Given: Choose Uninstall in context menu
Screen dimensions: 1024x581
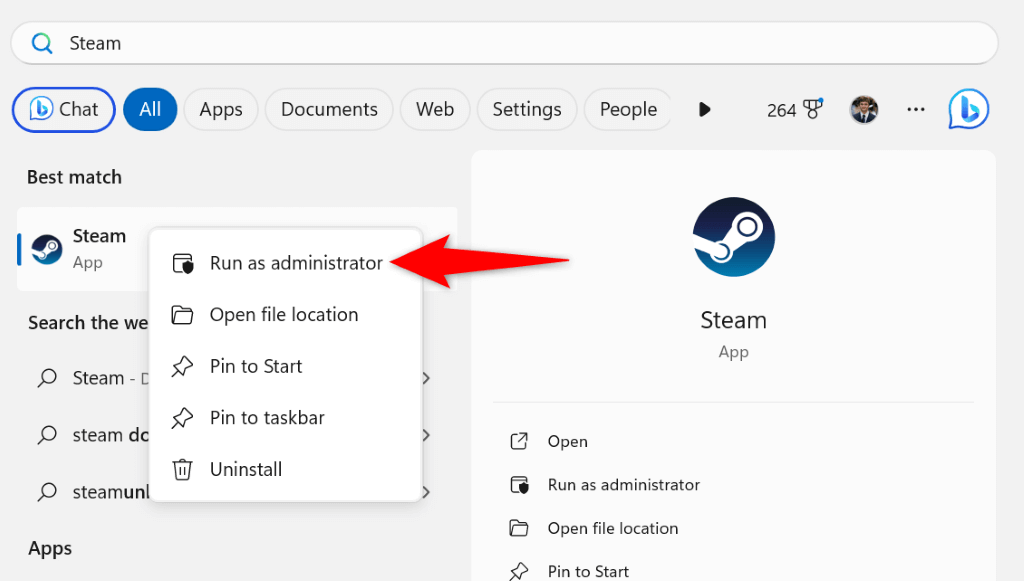Looking at the screenshot, I should coord(286,469).
